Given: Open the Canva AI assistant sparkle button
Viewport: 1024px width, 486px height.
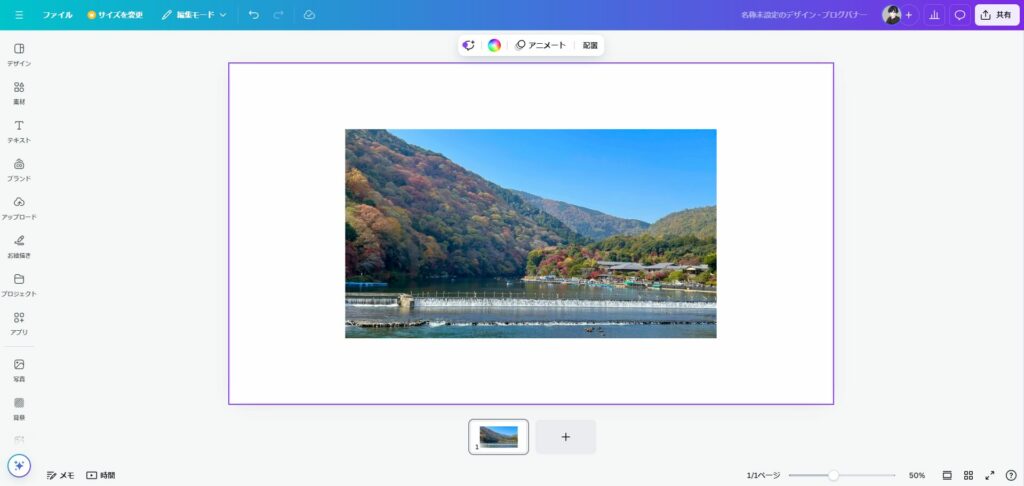Looking at the screenshot, I should [x=18, y=466].
